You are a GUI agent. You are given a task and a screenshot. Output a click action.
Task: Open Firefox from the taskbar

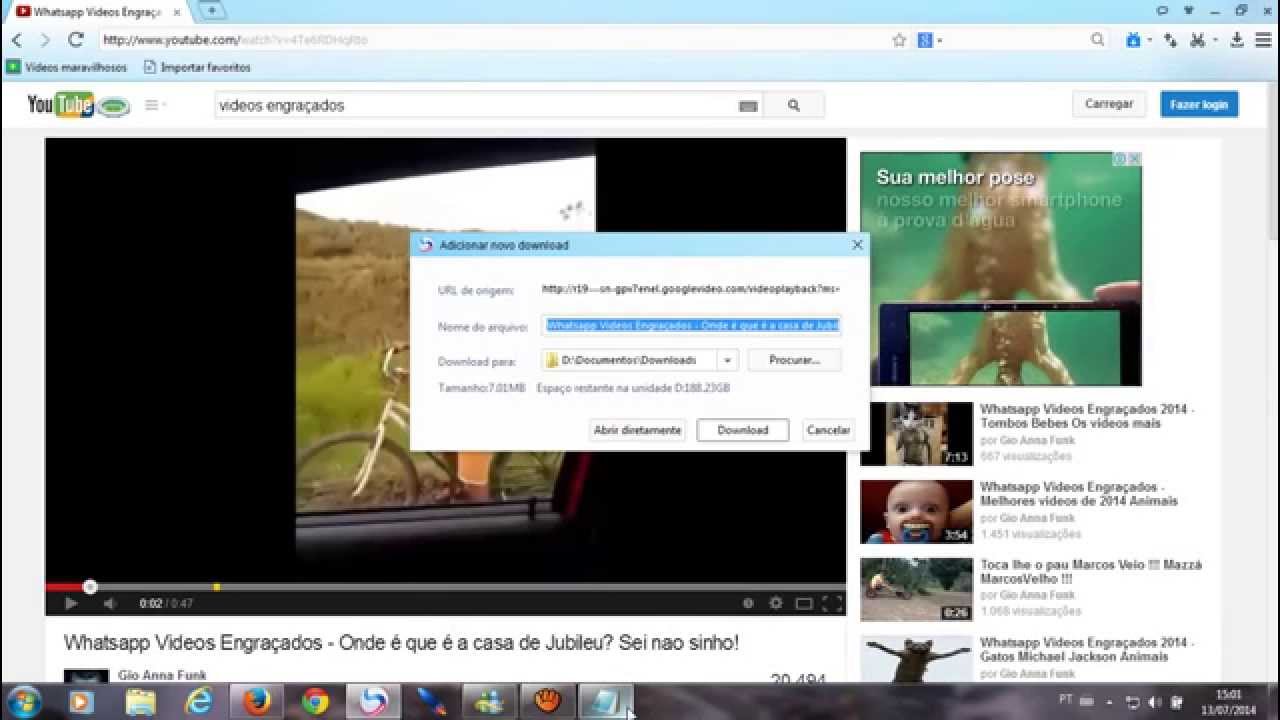(257, 702)
